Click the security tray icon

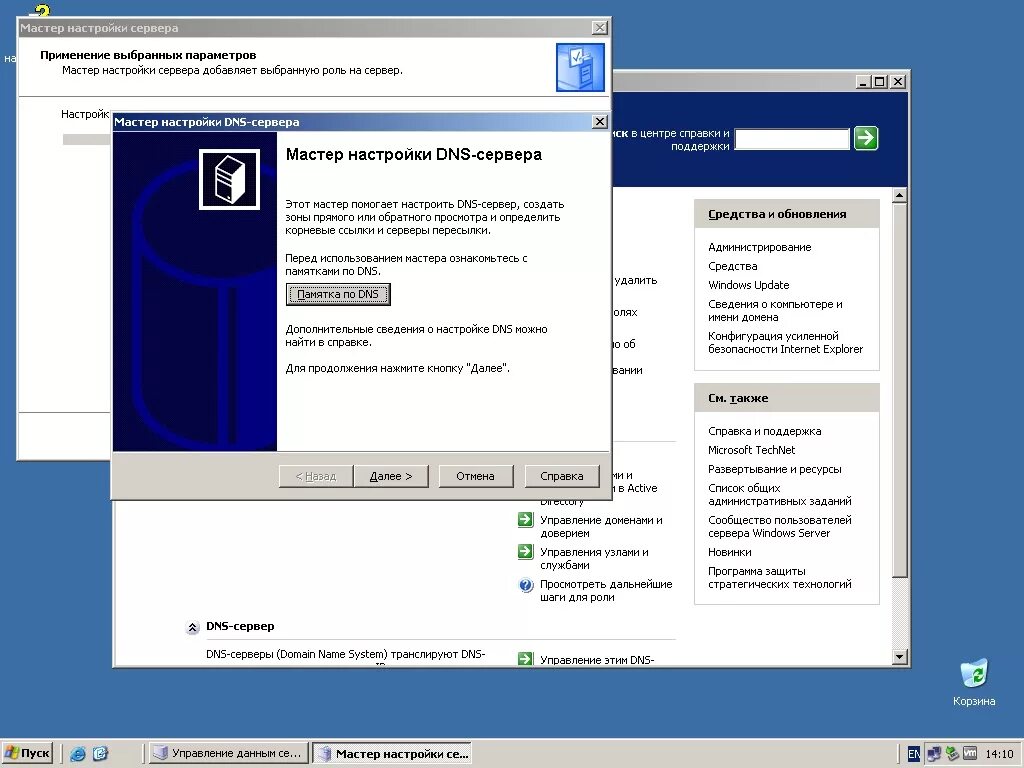tap(952, 754)
